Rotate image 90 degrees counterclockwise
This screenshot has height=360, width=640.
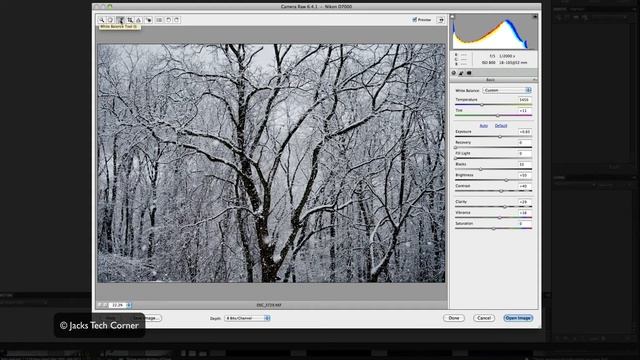coord(168,20)
